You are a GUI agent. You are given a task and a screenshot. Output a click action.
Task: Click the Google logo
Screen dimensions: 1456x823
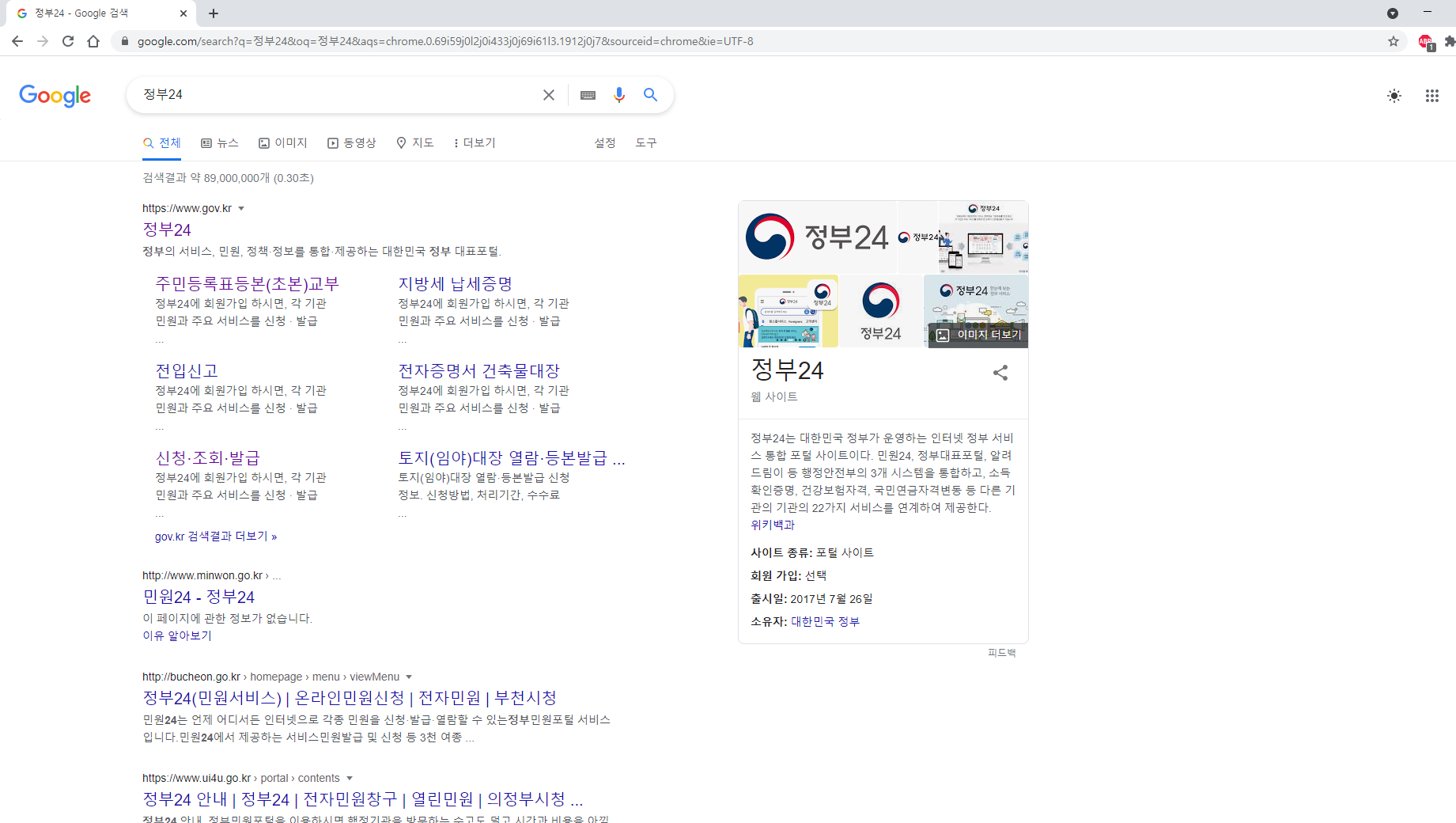point(55,95)
